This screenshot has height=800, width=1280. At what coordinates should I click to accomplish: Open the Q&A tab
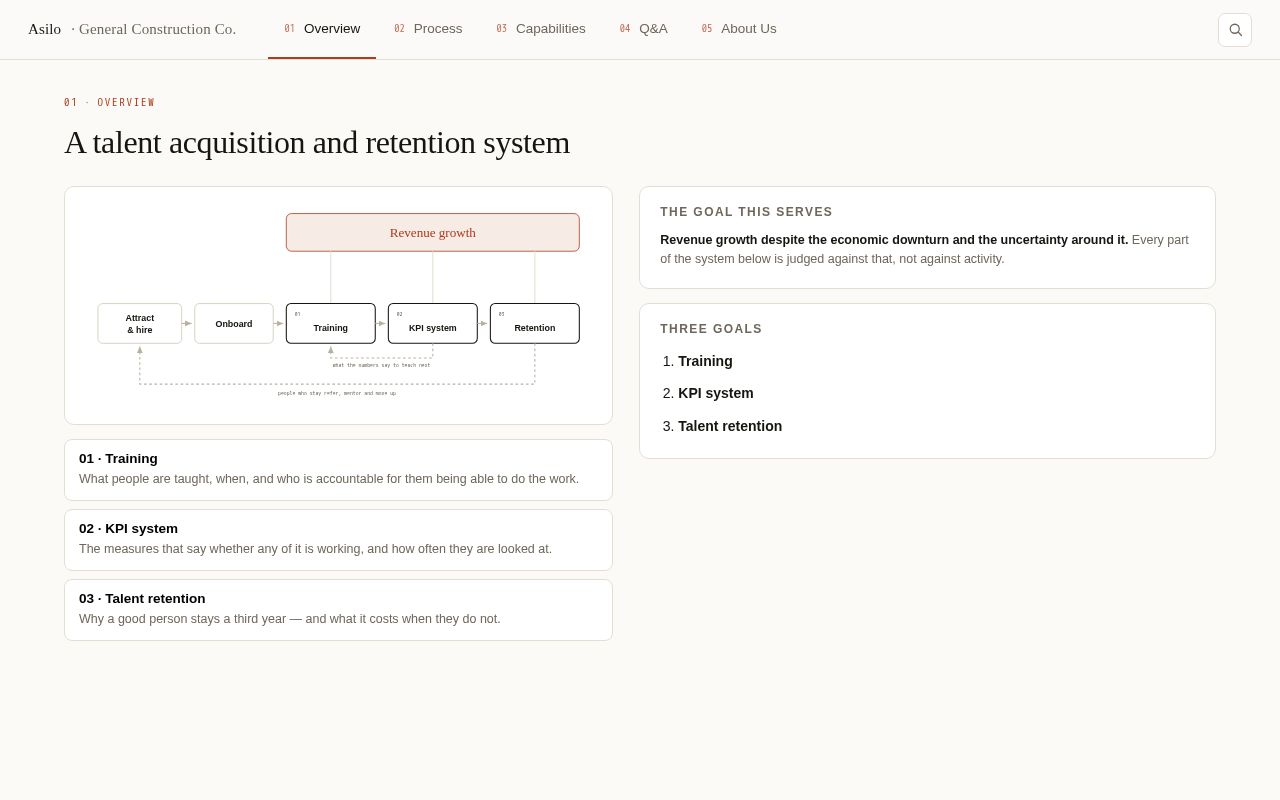pos(644,29)
